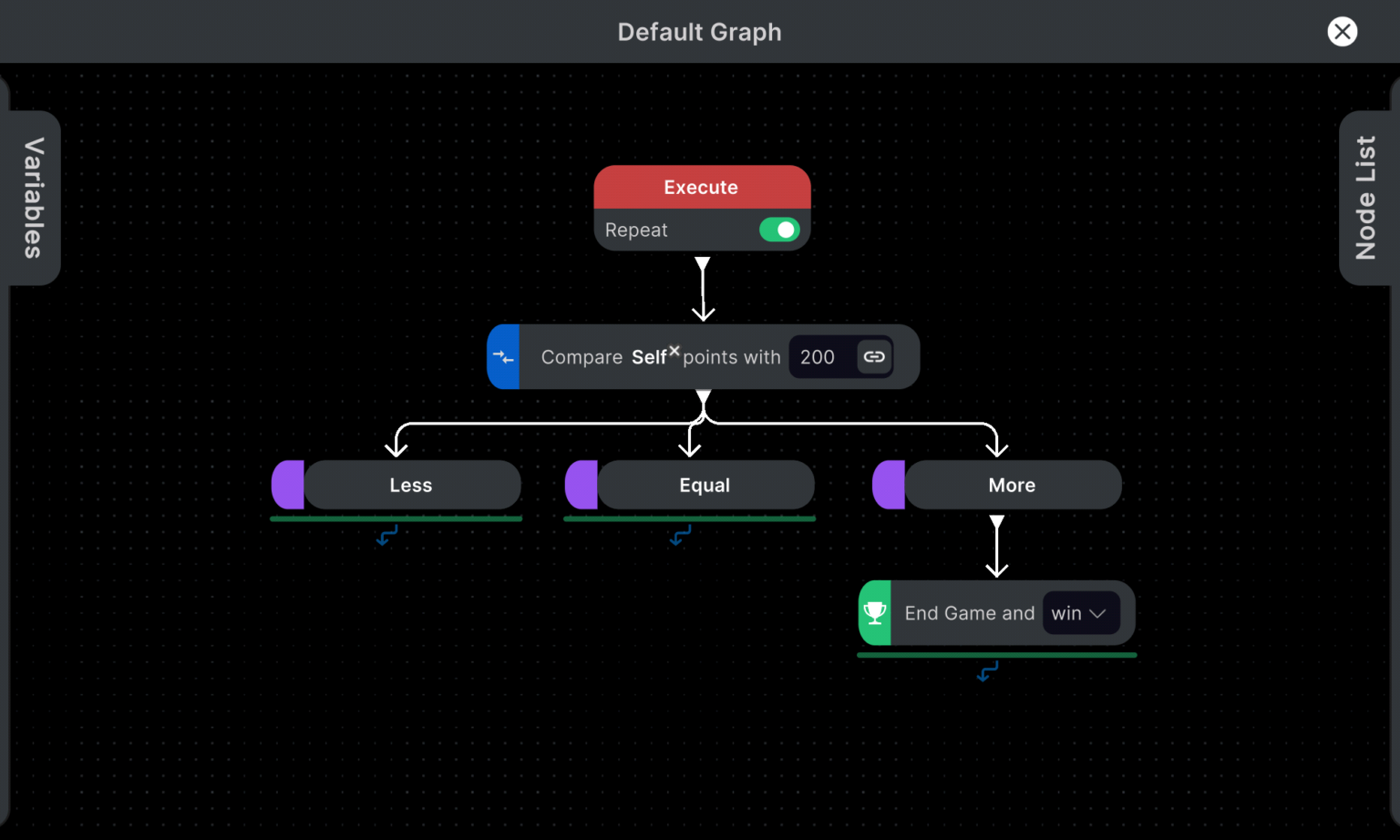Select the Equal branch node
The width and height of the screenshot is (1400, 840).
[705, 485]
